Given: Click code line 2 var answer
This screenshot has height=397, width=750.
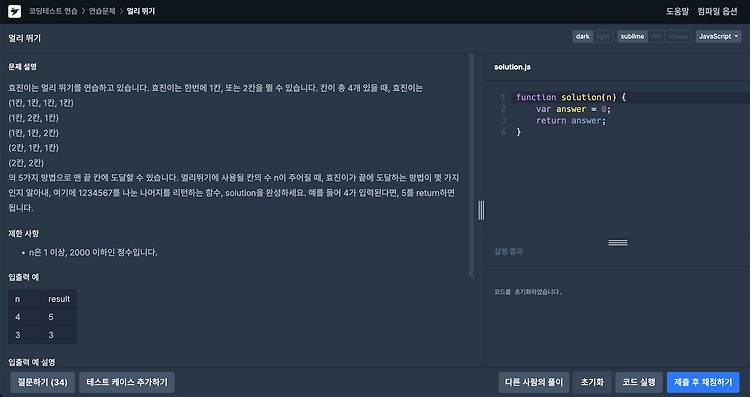Looking at the screenshot, I should click(574, 109).
